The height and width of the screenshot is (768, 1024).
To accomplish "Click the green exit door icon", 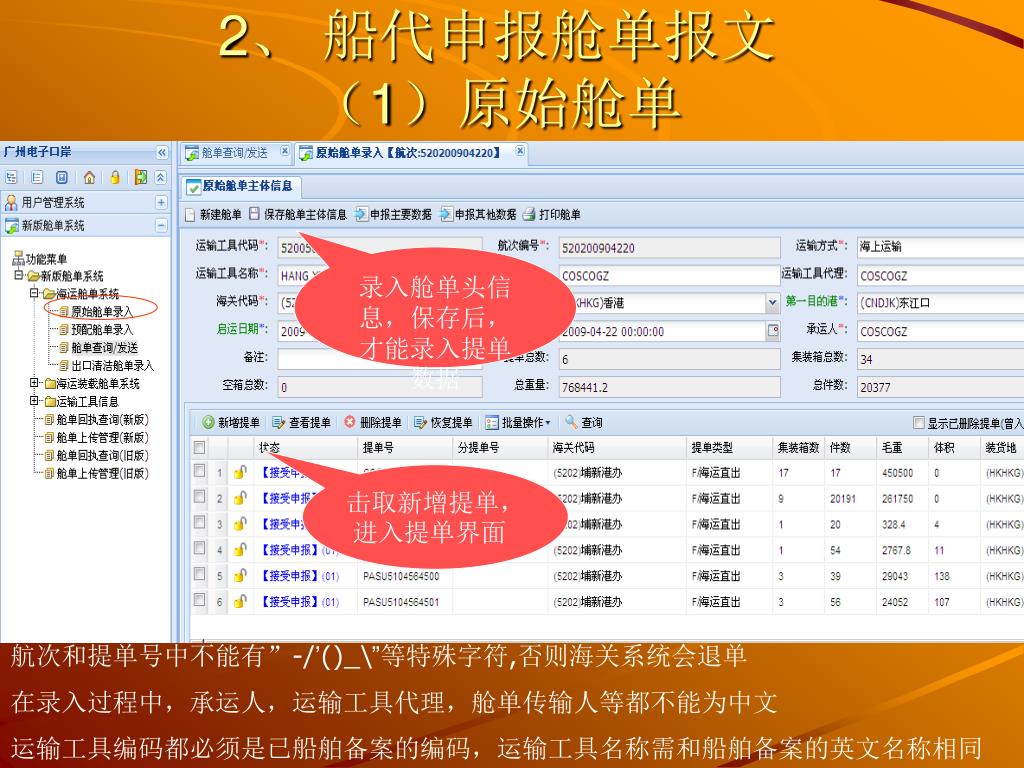I will (140, 178).
